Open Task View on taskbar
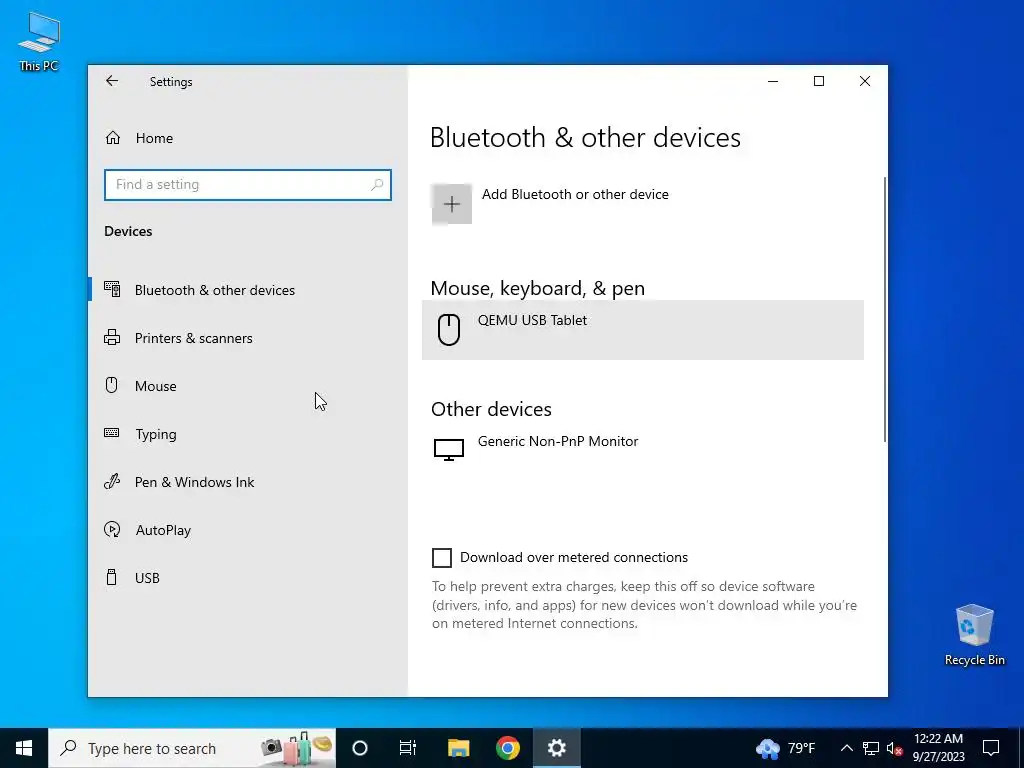 tap(408, 748)
